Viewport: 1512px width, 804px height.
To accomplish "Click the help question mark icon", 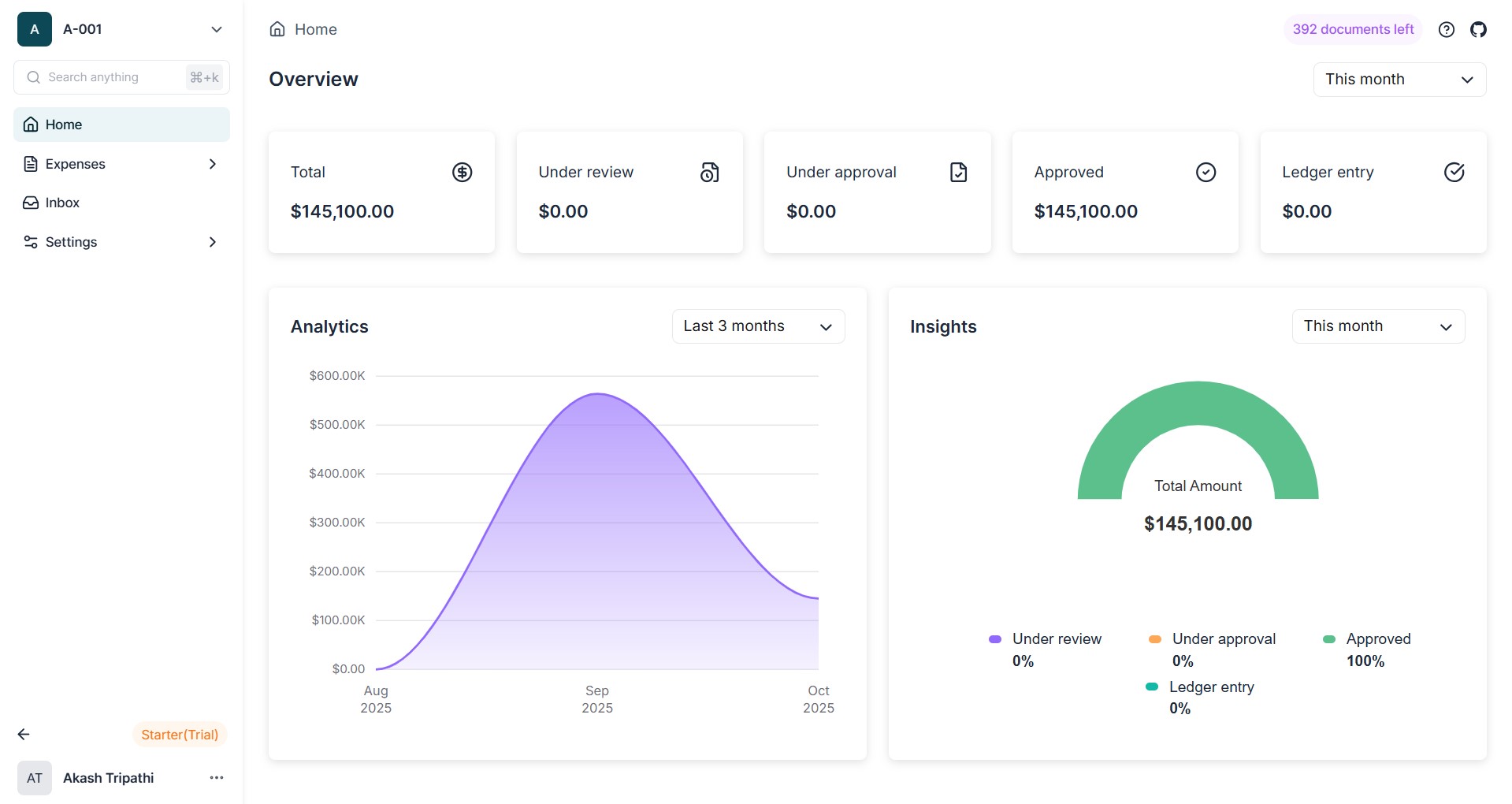I will 1446,30.
